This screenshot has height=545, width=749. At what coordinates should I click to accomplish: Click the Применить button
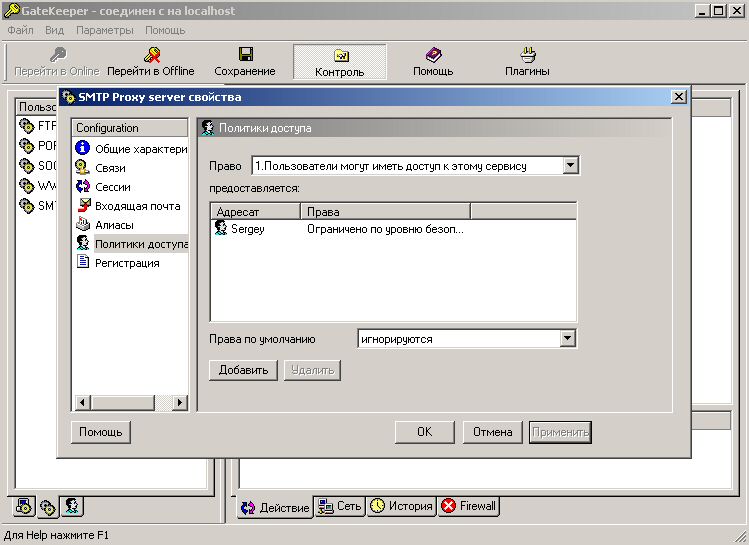[x=560, y=432]
